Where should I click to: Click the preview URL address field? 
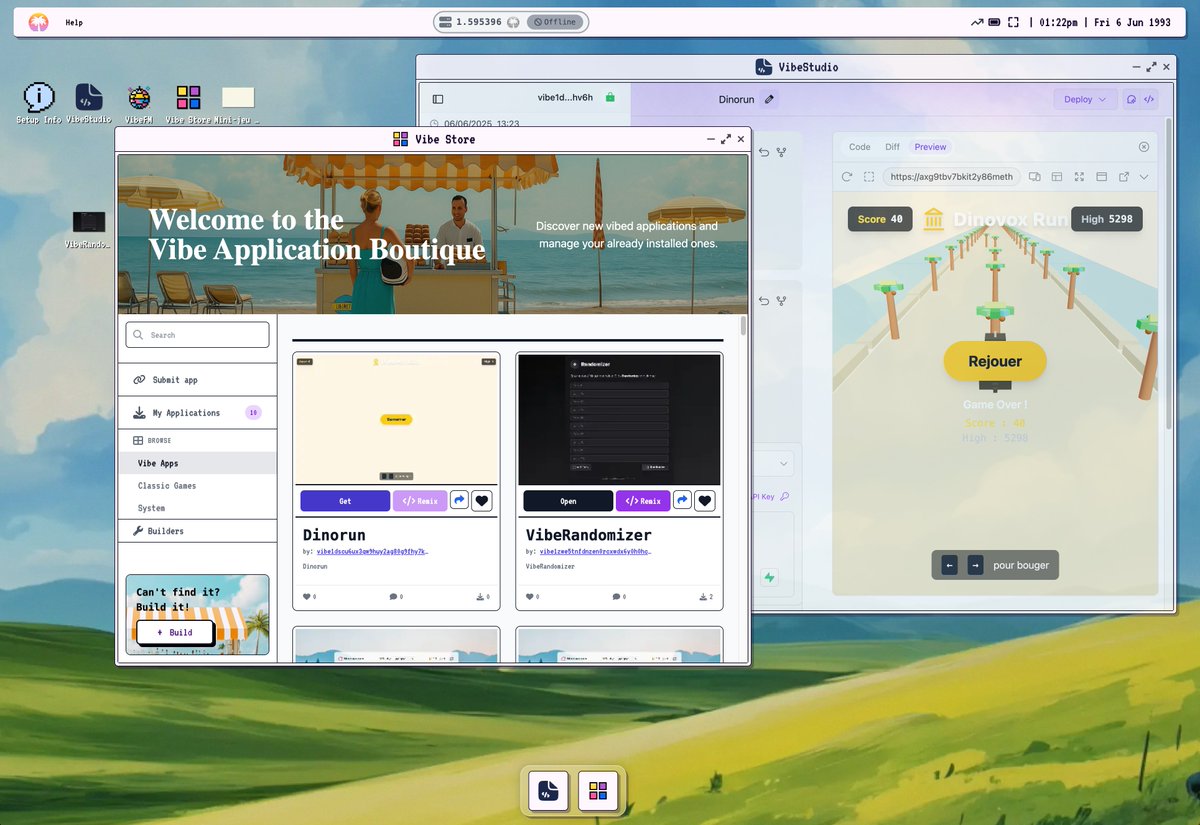tap(951, 177)
